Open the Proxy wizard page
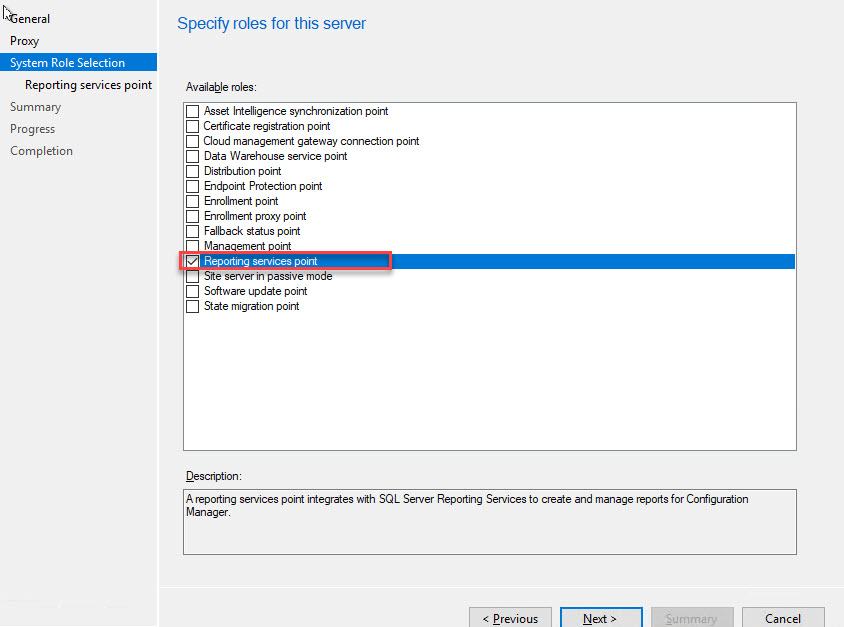The width and height of the screenshot is (844, 627). click(x=25, y=41)
